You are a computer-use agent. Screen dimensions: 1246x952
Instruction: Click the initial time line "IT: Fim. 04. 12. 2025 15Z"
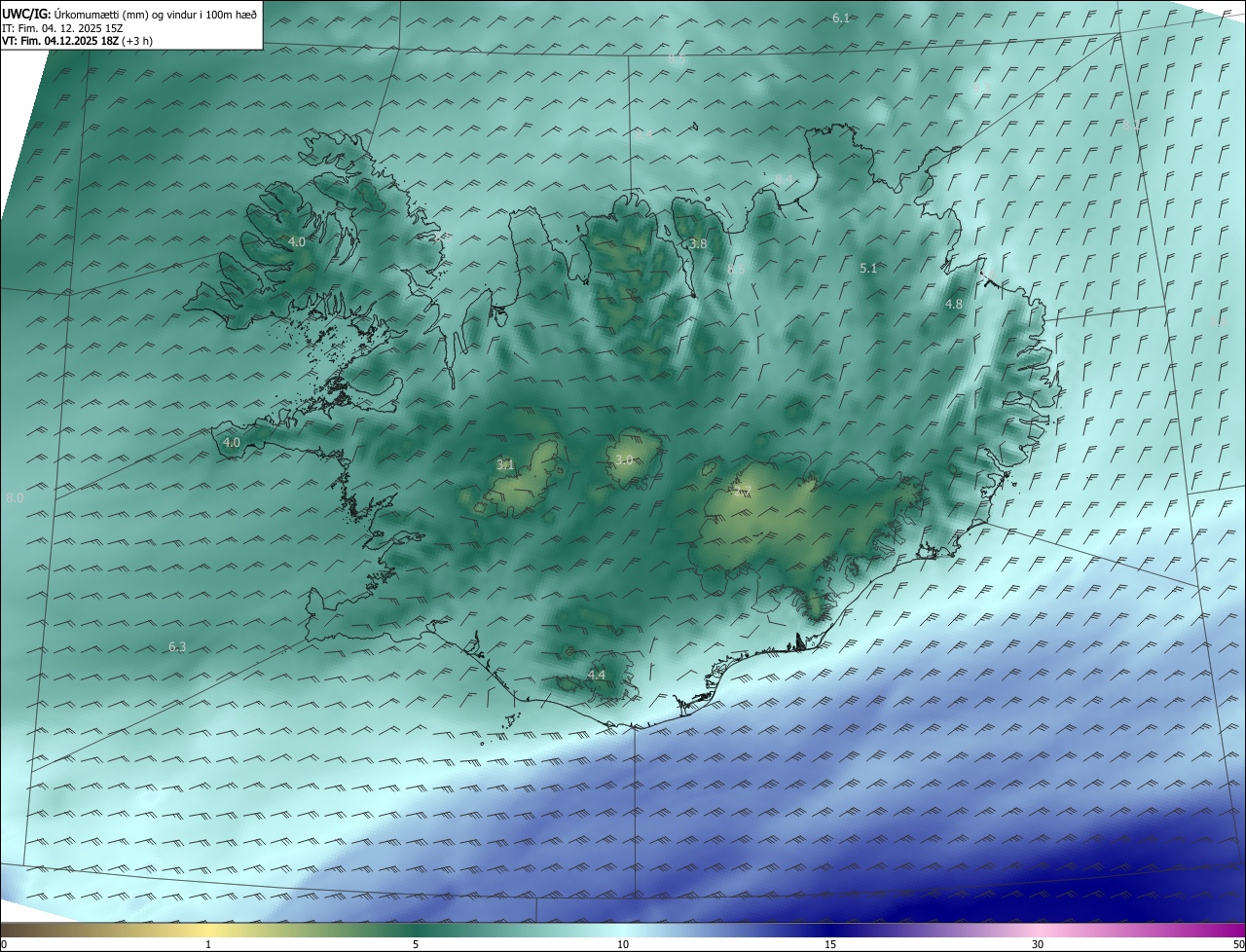click(x=63, y=27)
